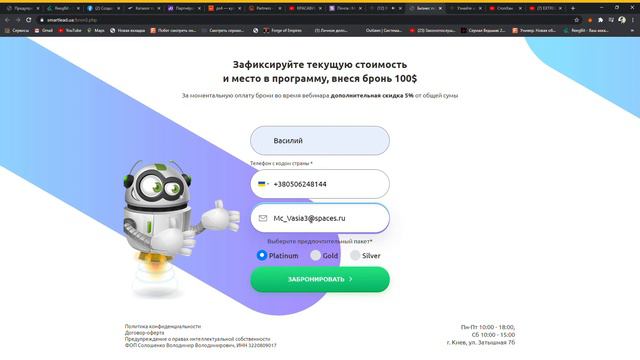
Task: Close the Partners tab
Action: click(280, 8)
